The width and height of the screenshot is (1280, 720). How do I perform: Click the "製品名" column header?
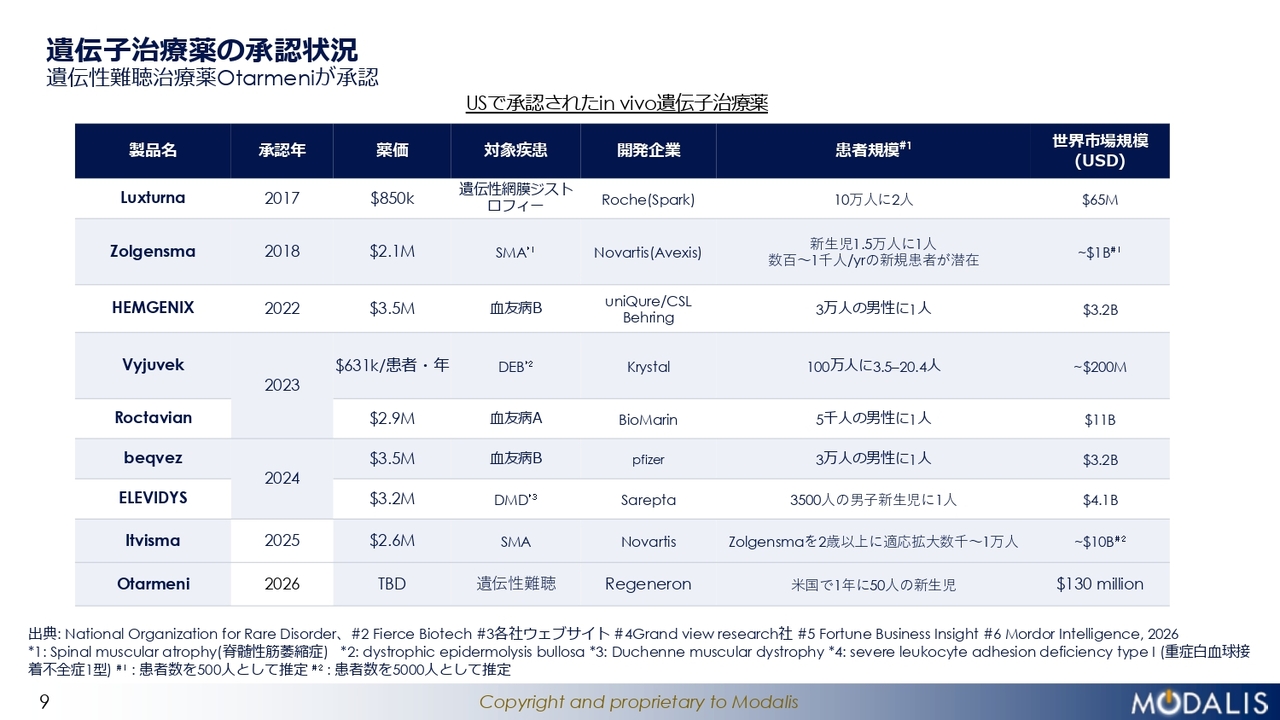(153, 150)
